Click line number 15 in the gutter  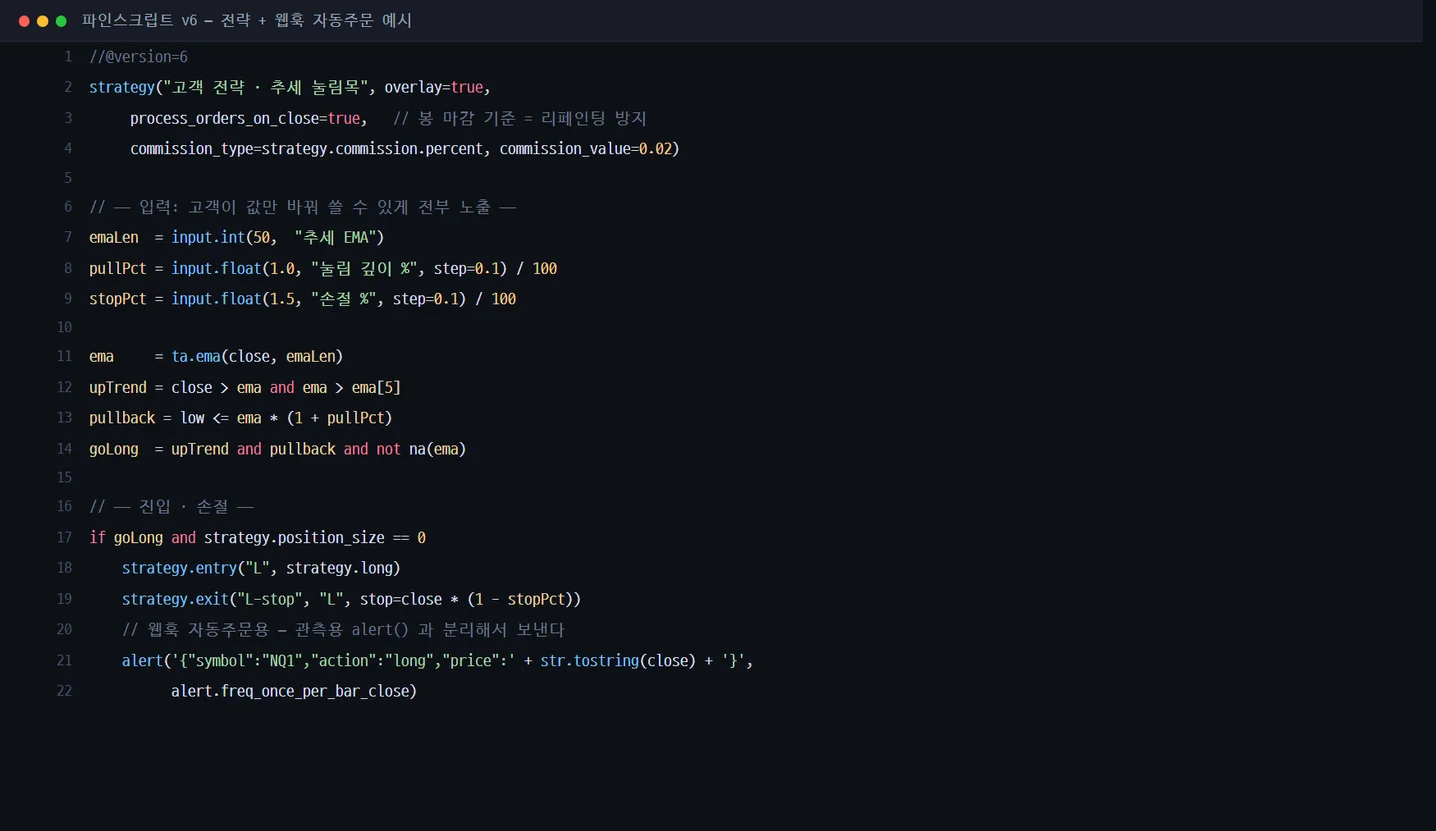(64, 477)
